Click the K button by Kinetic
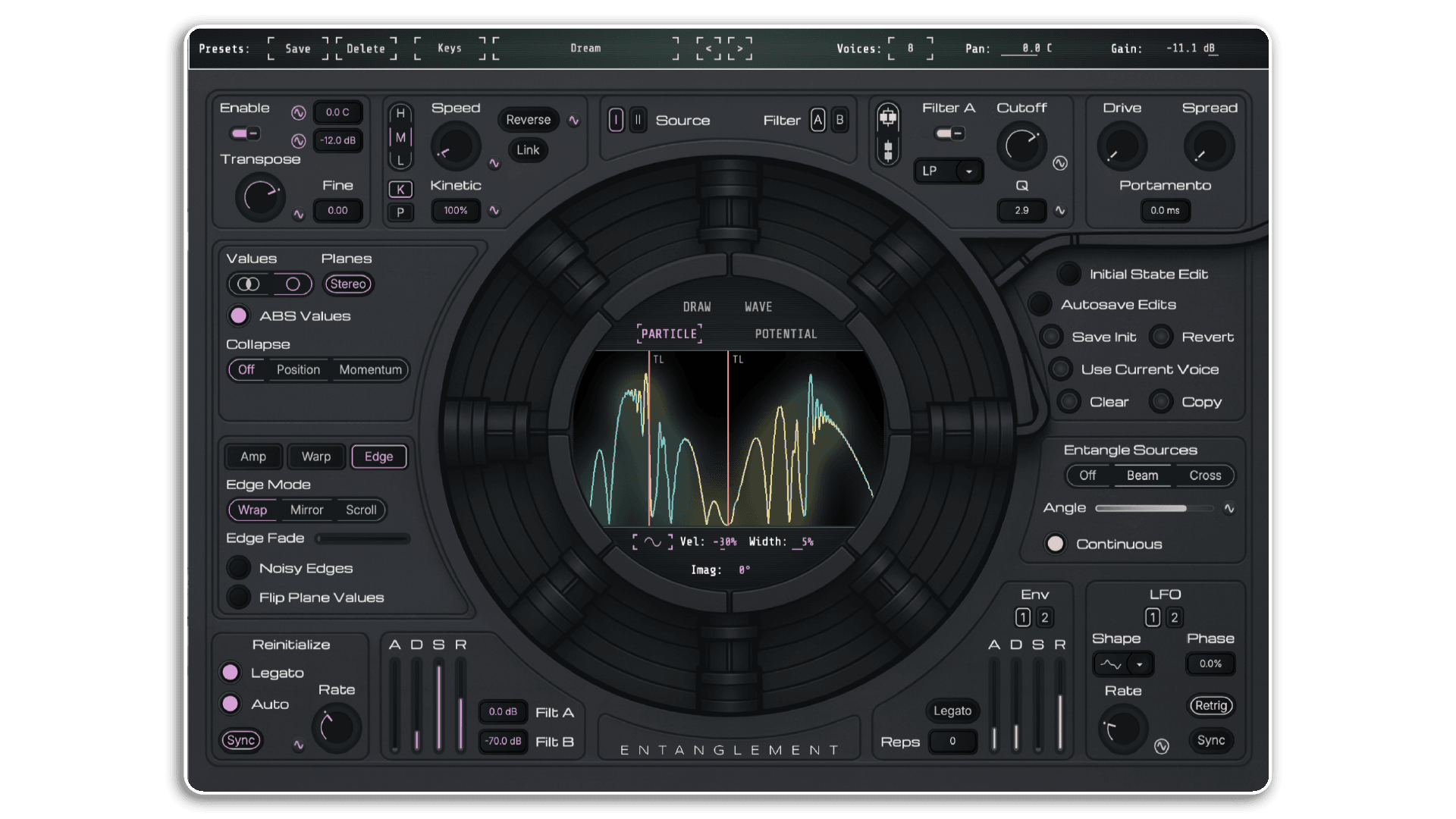The image size is (1456, 819). 400,190
